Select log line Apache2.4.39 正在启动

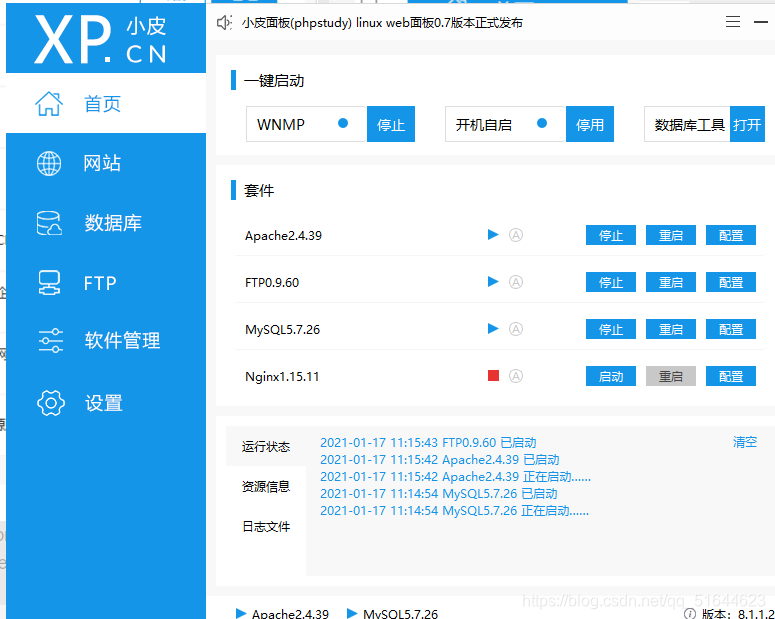[x=455, y=477]
